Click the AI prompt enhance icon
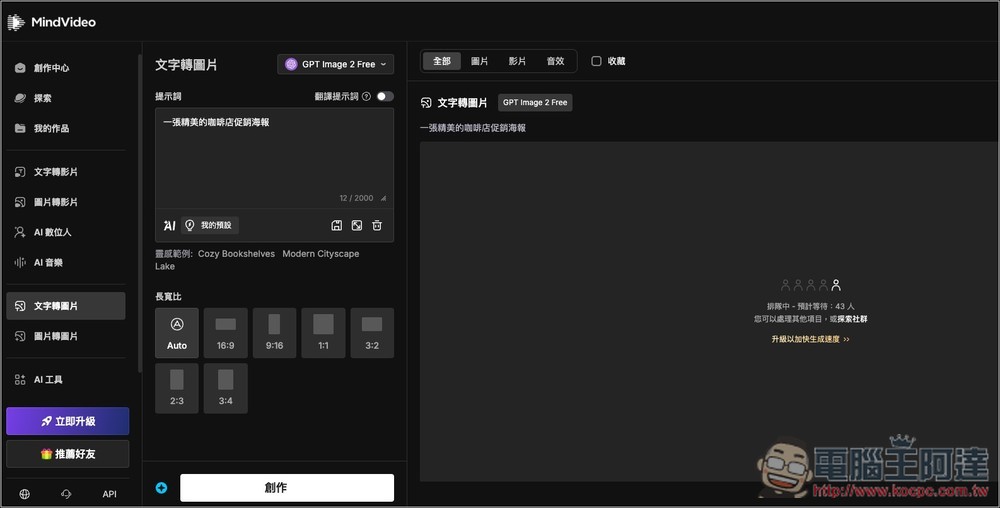This screenshot has width=1000, height=508. [169, 226]
